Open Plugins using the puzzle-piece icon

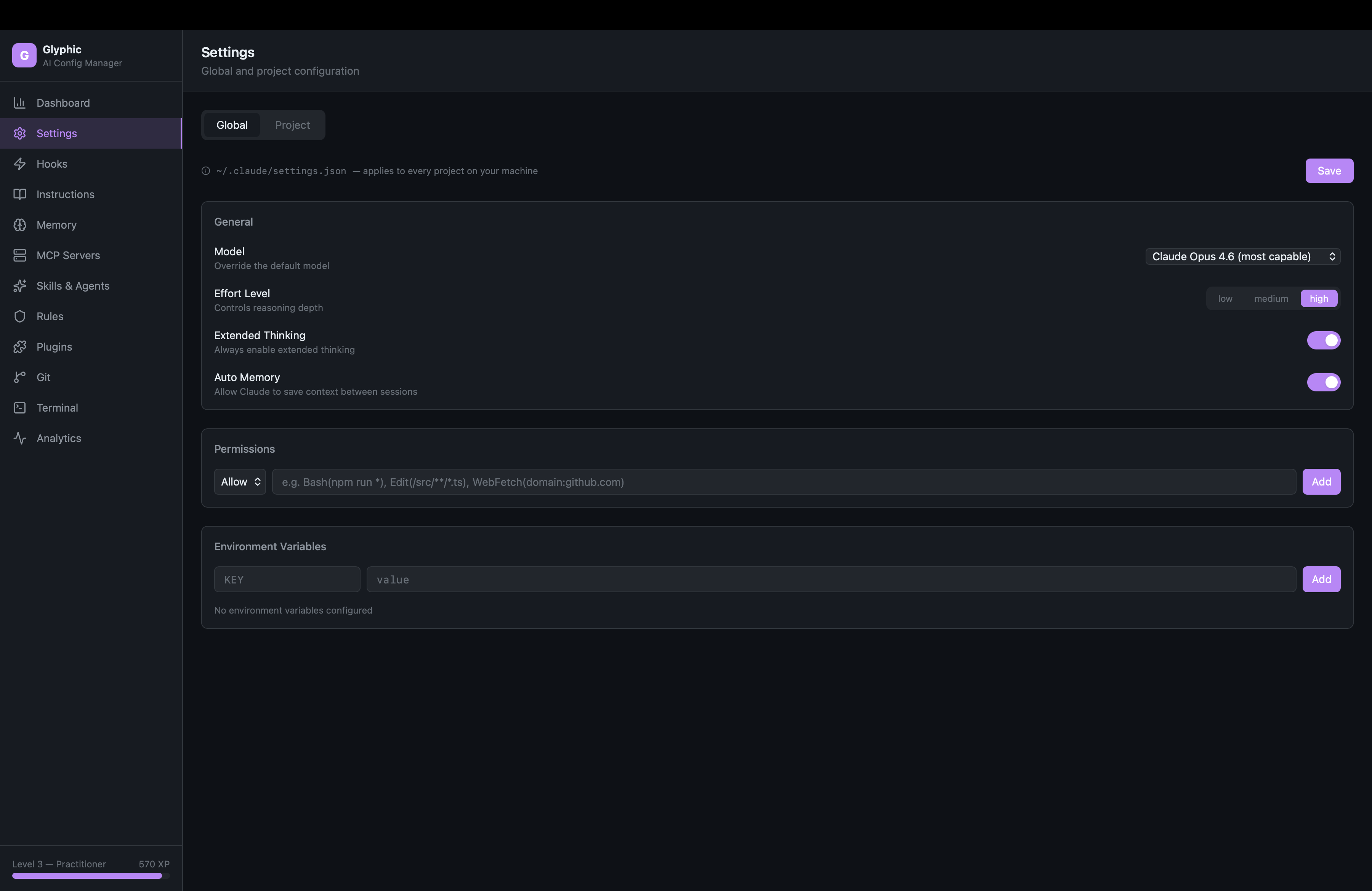coord(19,347)
